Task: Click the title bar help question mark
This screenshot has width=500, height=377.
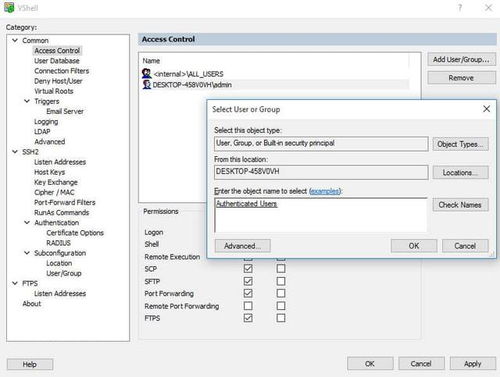Action: point(460,7)
